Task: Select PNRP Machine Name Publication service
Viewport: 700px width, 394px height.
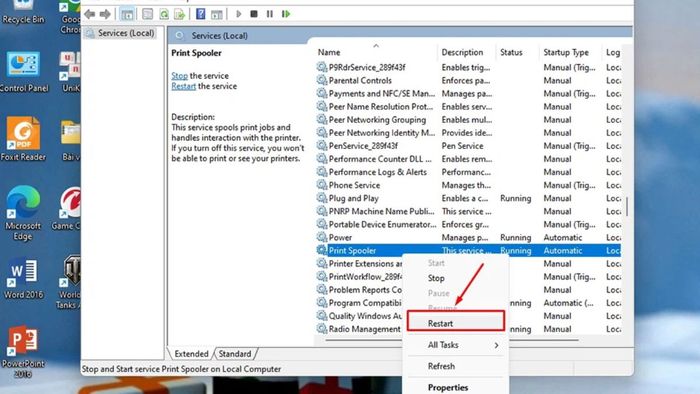Action: [x=468, y=211]
